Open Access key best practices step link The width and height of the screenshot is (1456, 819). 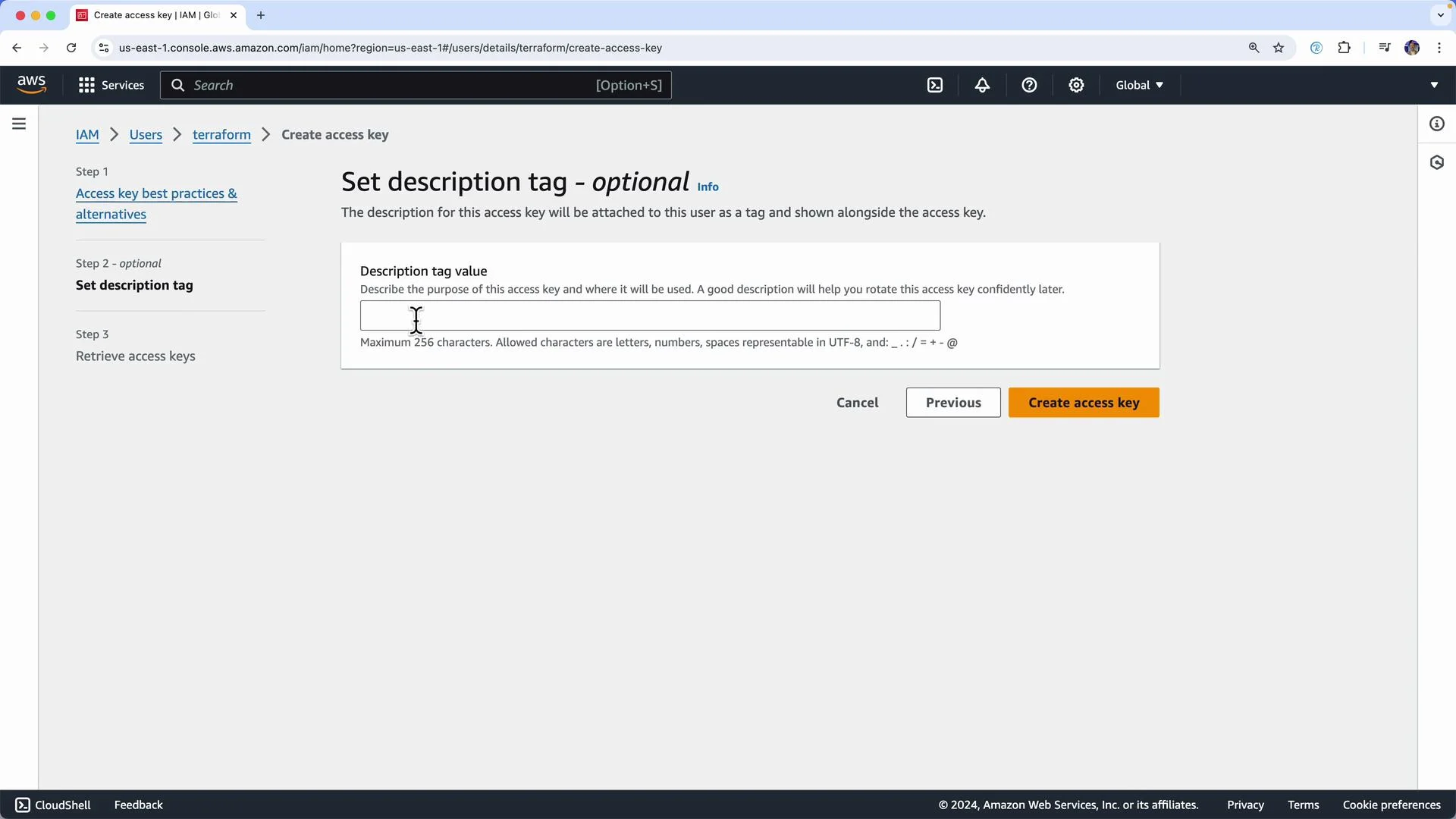point(156,203)
